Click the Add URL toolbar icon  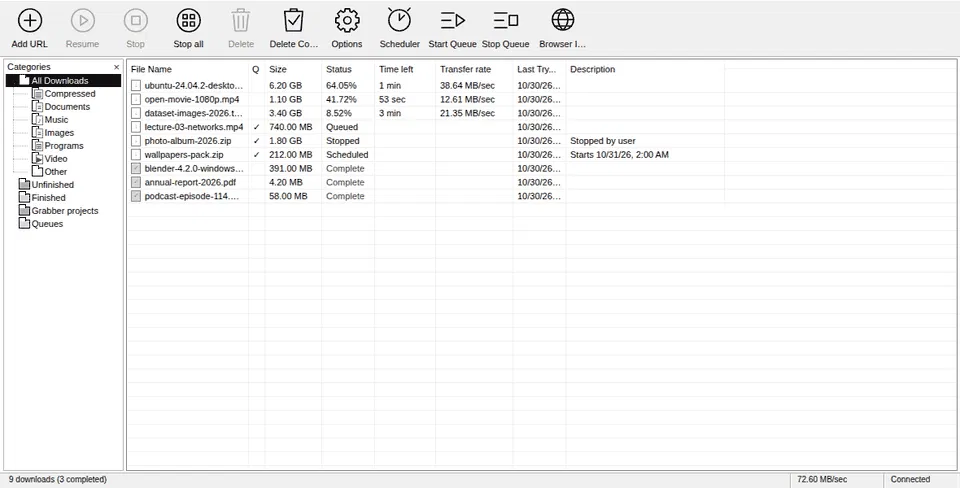pos(29,21)
